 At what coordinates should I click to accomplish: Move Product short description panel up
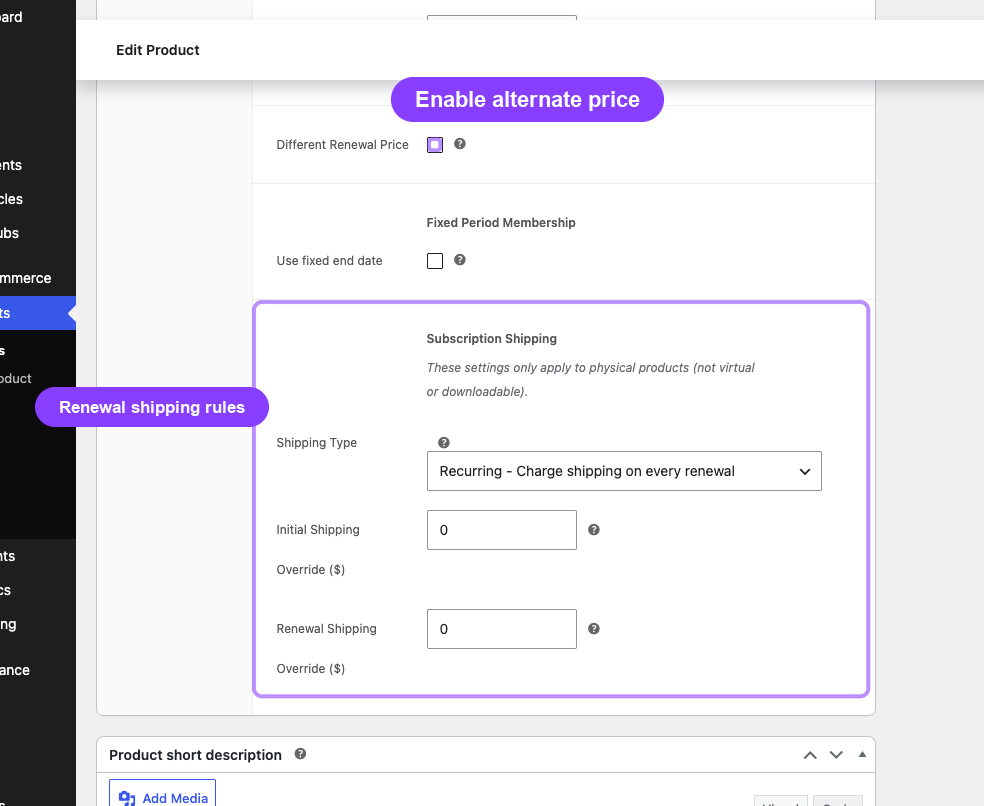click(x=810, y=755)
